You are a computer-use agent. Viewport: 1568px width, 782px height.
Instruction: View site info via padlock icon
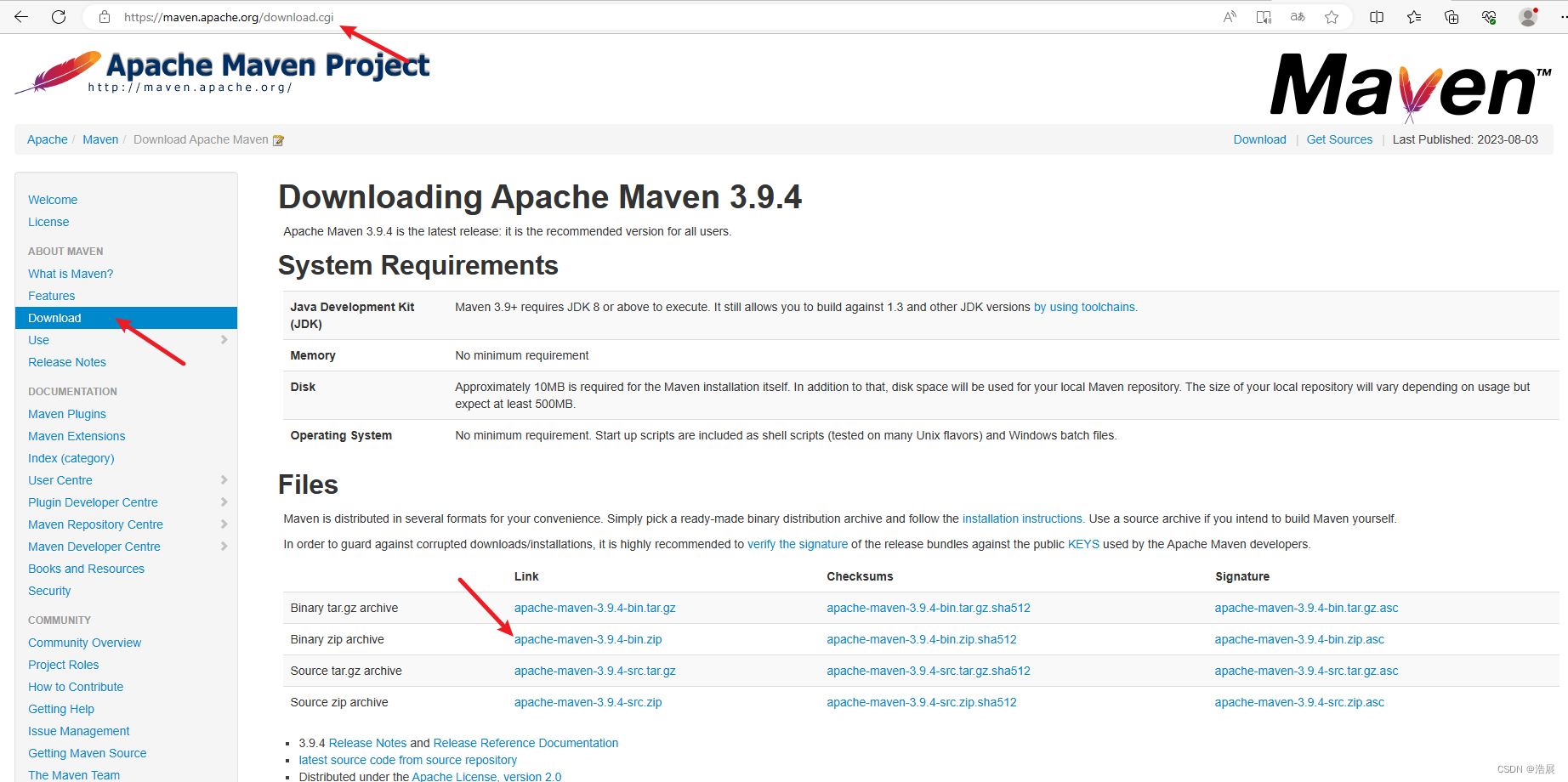[x=105, y=17]
